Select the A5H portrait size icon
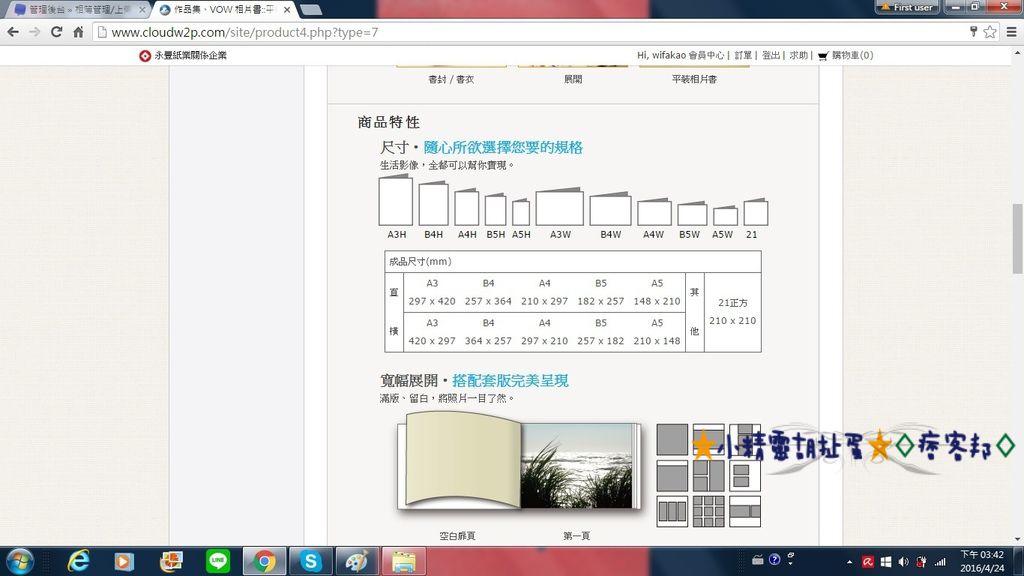 coord(521,212)
